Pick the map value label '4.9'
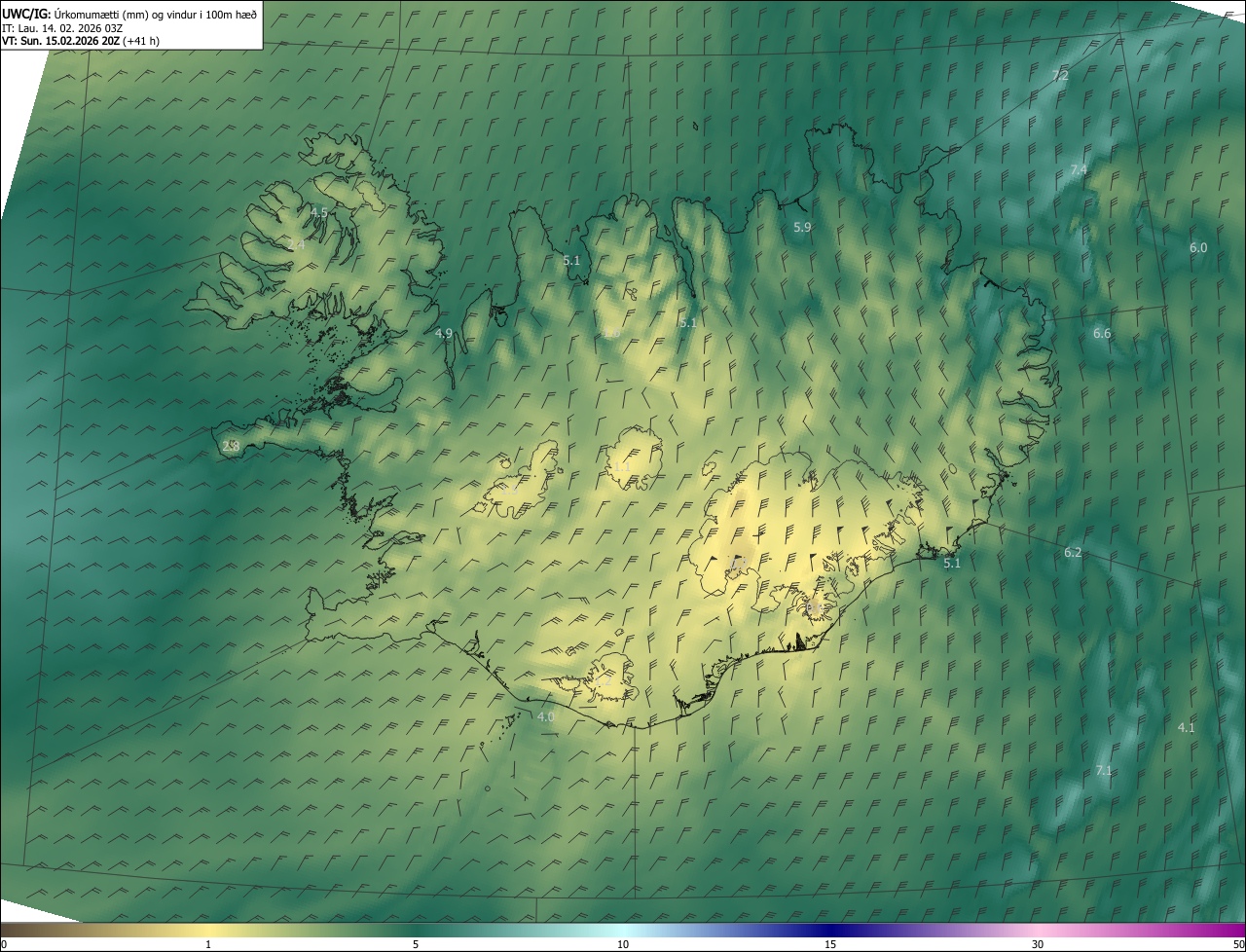The height and width of the screenshot is (952, 1246). tap(444, 333)
